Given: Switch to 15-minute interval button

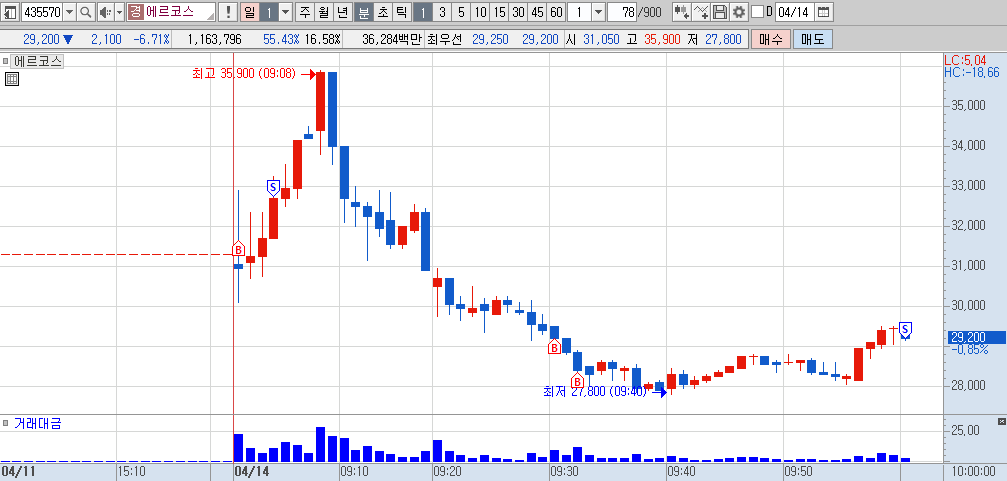Looking at the screenshot, I should 500,12.
